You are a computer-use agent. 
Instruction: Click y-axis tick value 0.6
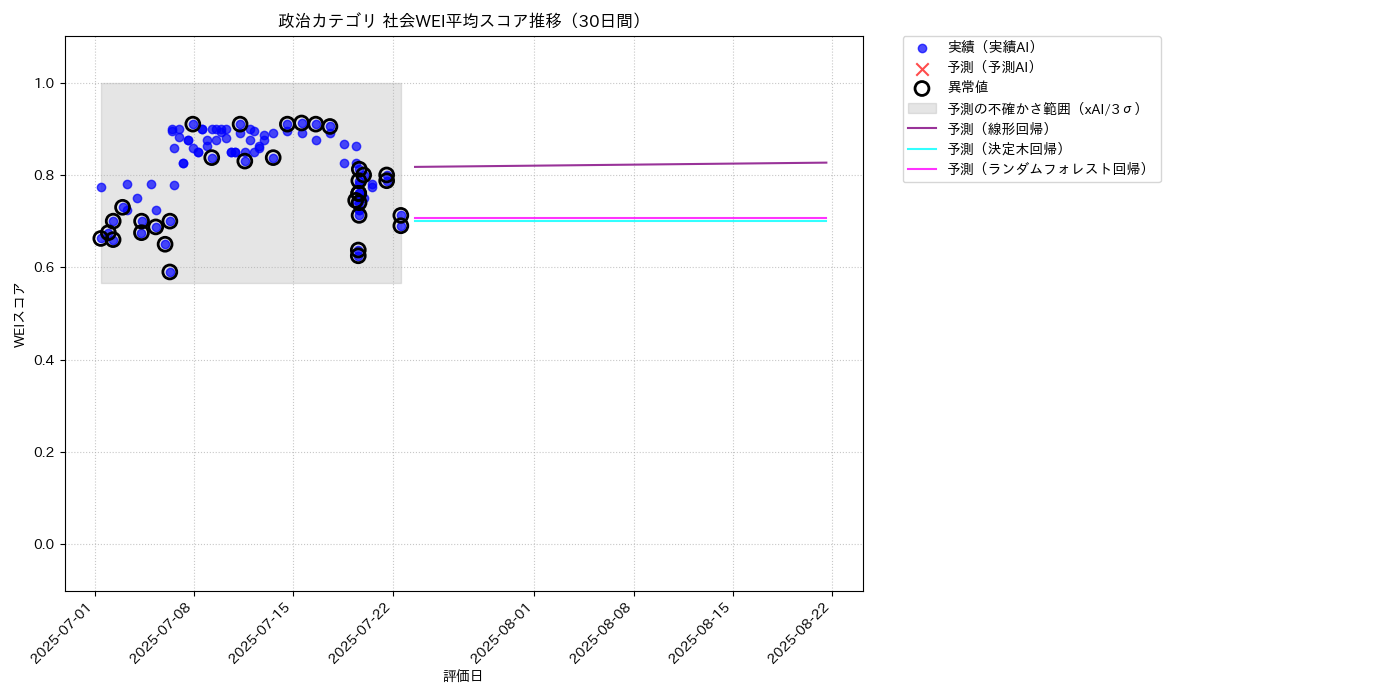point(47,268)
